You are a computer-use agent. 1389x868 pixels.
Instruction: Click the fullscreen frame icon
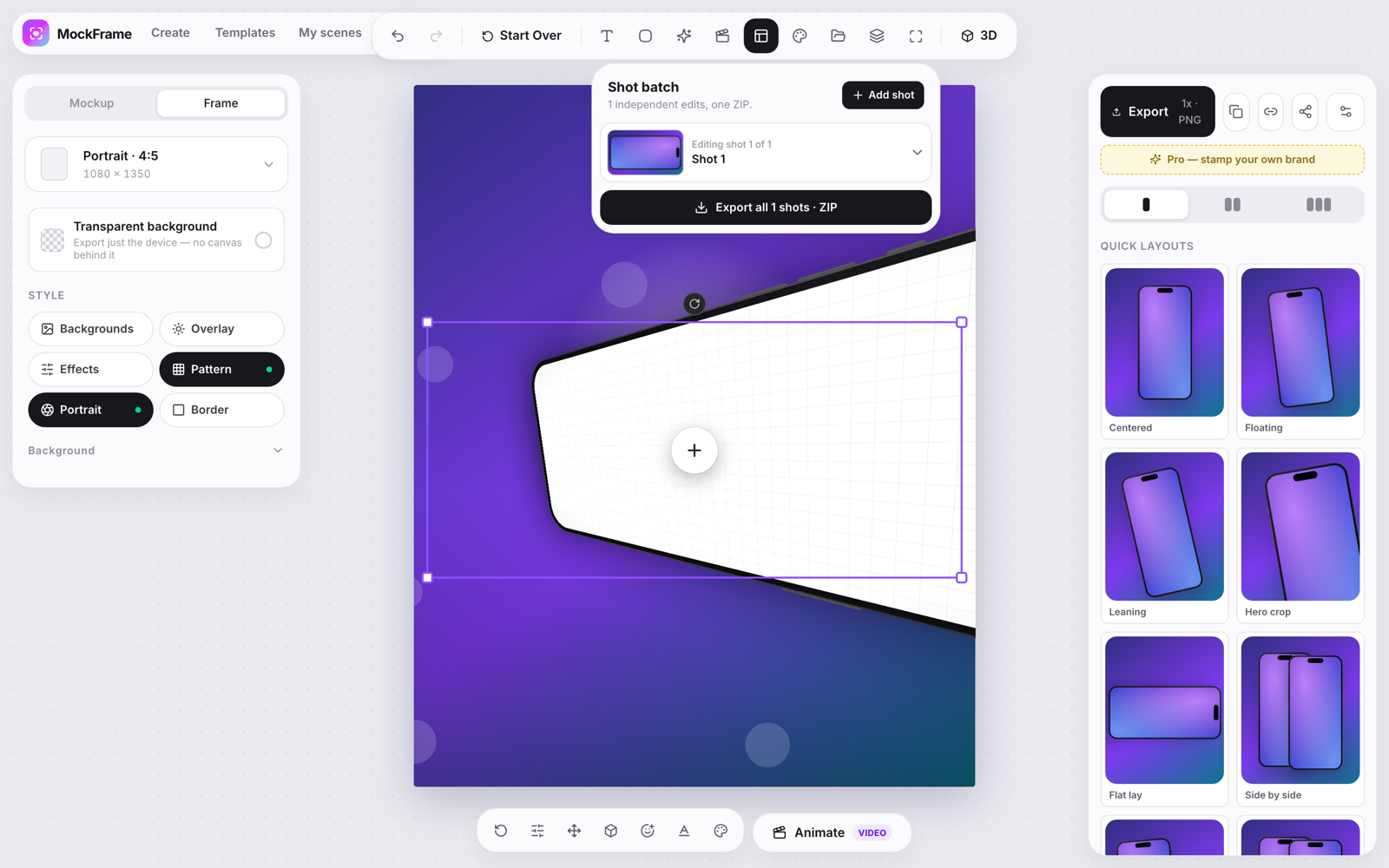click(916, 36)
